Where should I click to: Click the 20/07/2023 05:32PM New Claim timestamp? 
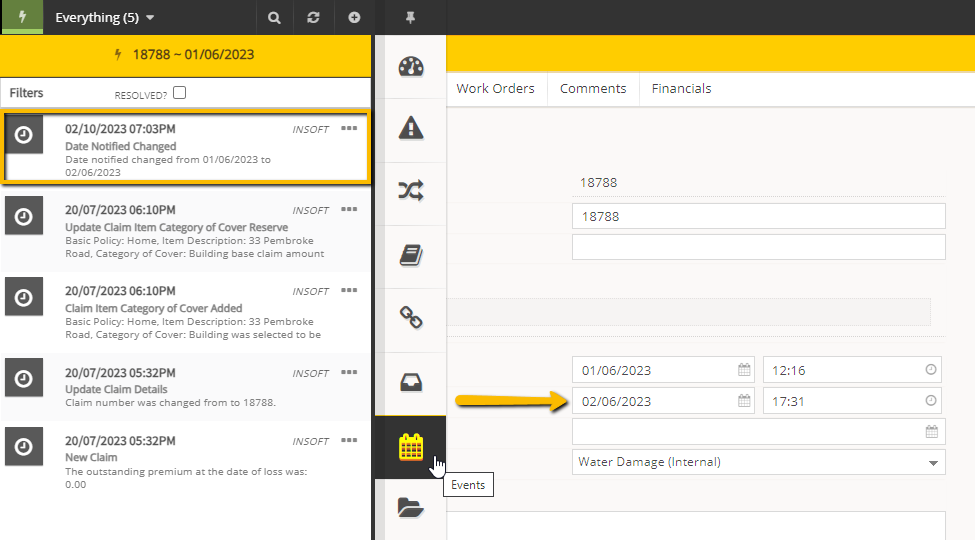tap(120, 440)
